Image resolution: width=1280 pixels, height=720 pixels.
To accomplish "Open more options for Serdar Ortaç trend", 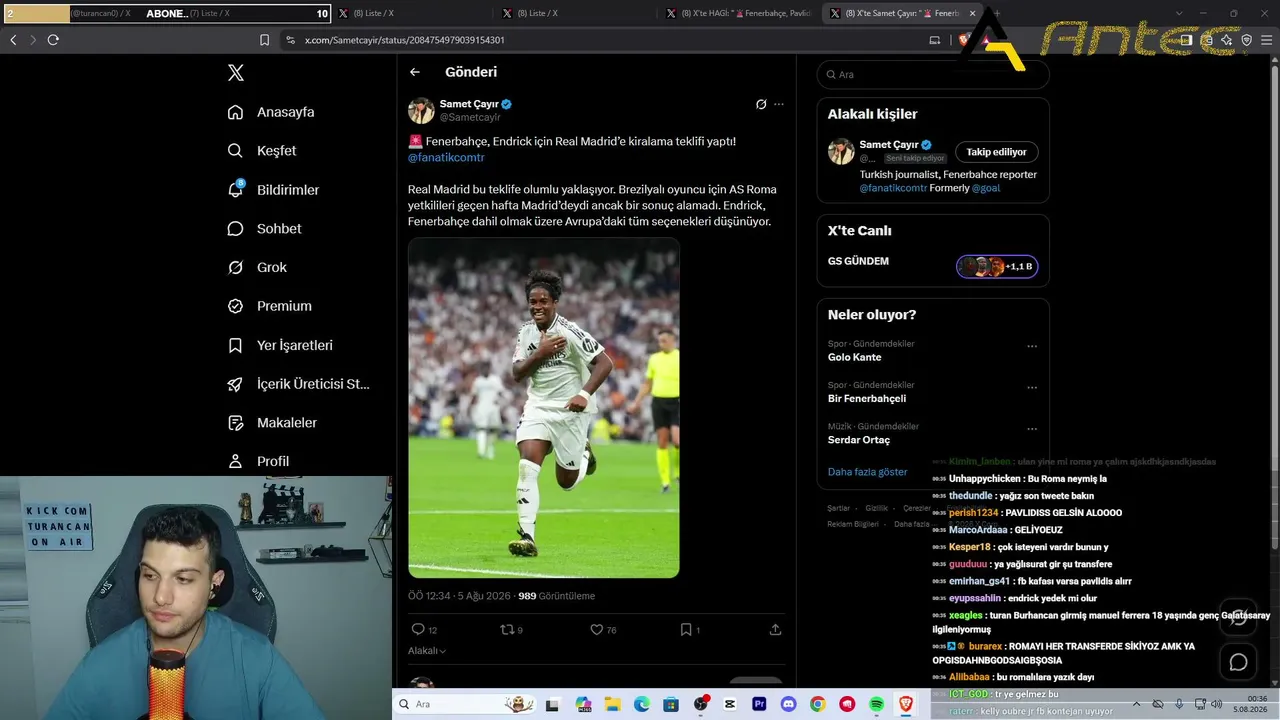I will click(1032, 429).
